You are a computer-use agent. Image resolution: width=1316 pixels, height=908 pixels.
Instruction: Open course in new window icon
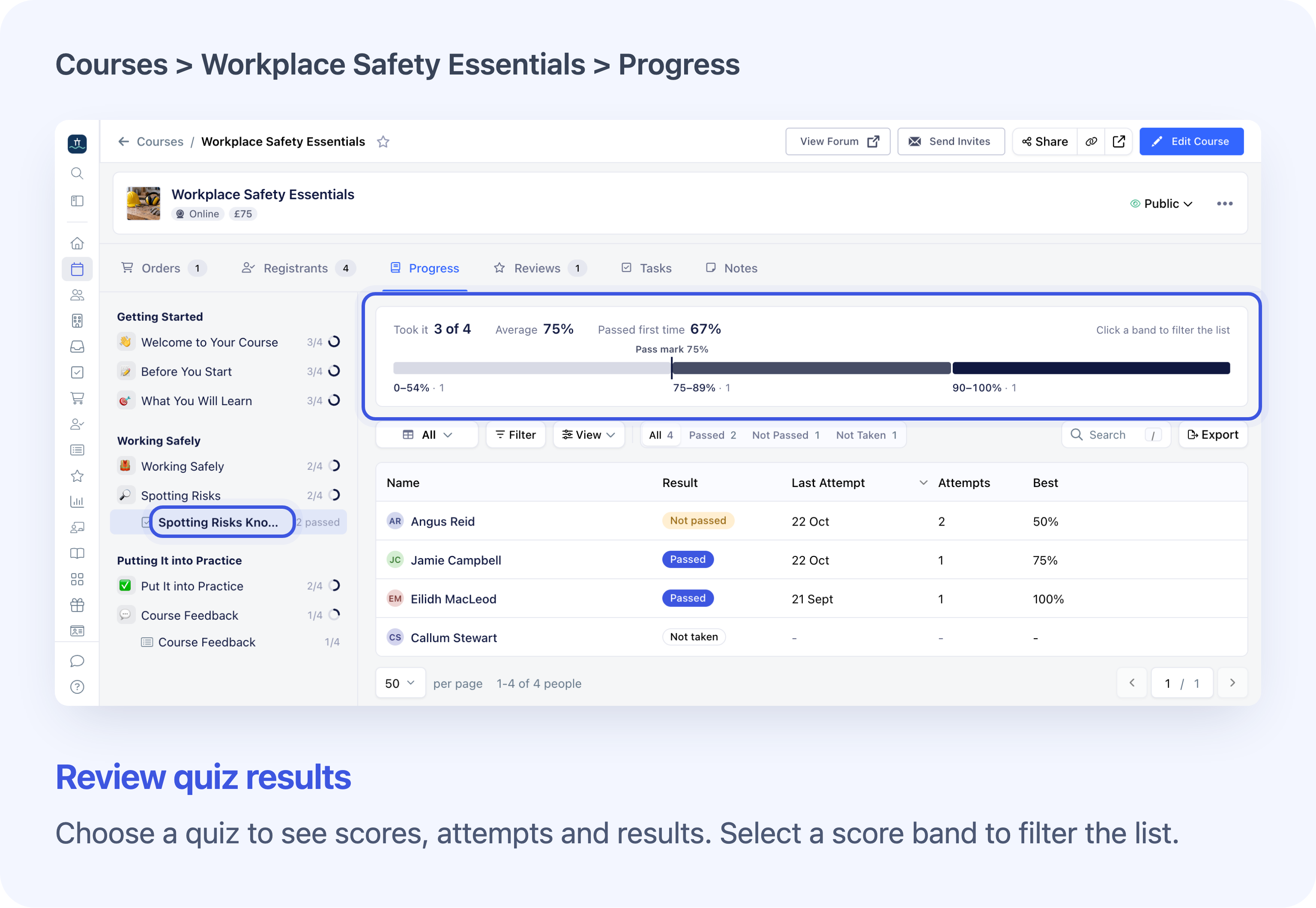1119,142
